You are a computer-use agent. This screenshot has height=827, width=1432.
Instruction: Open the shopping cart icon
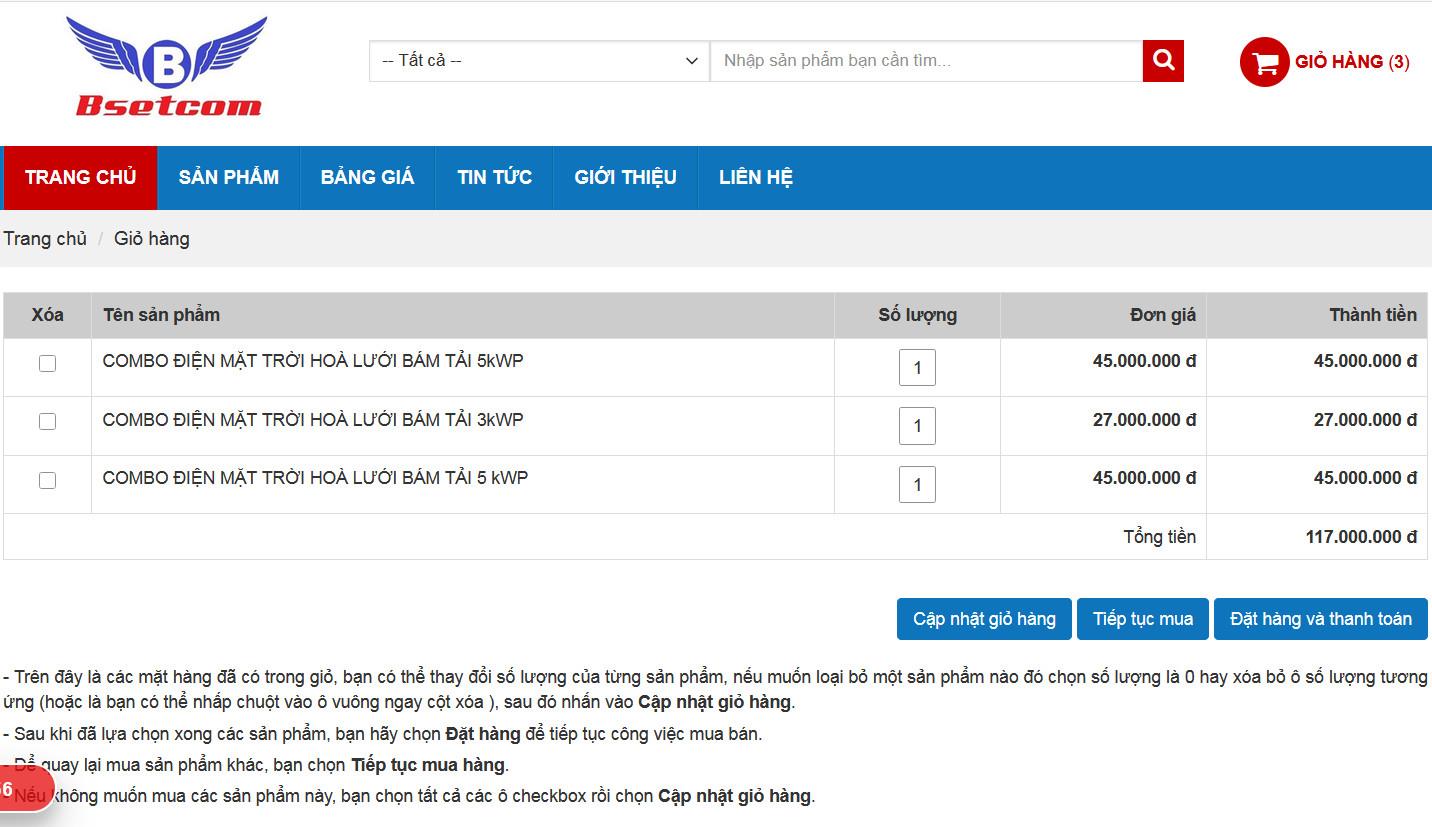(x=1264, y=62)
